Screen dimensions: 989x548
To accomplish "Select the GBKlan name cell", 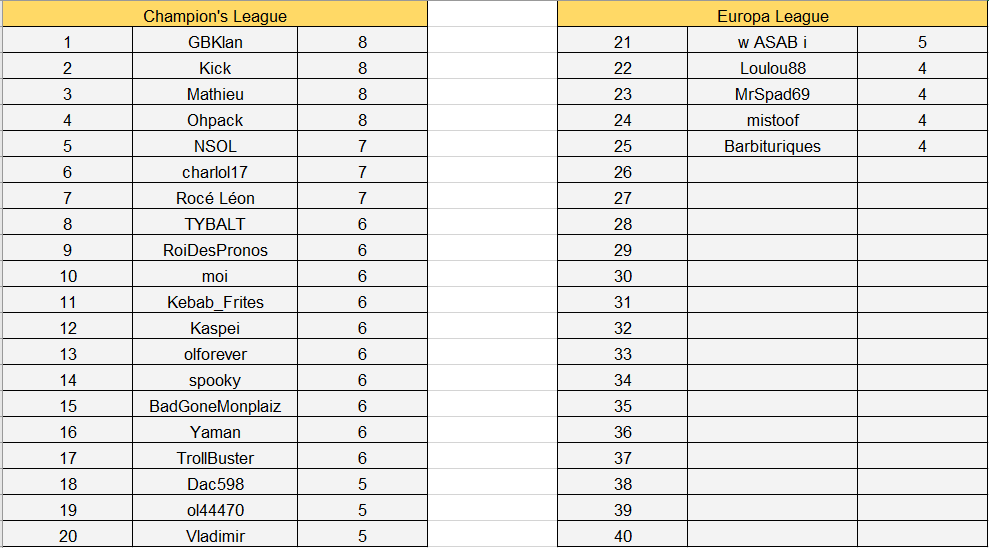I will coord(215,42).
